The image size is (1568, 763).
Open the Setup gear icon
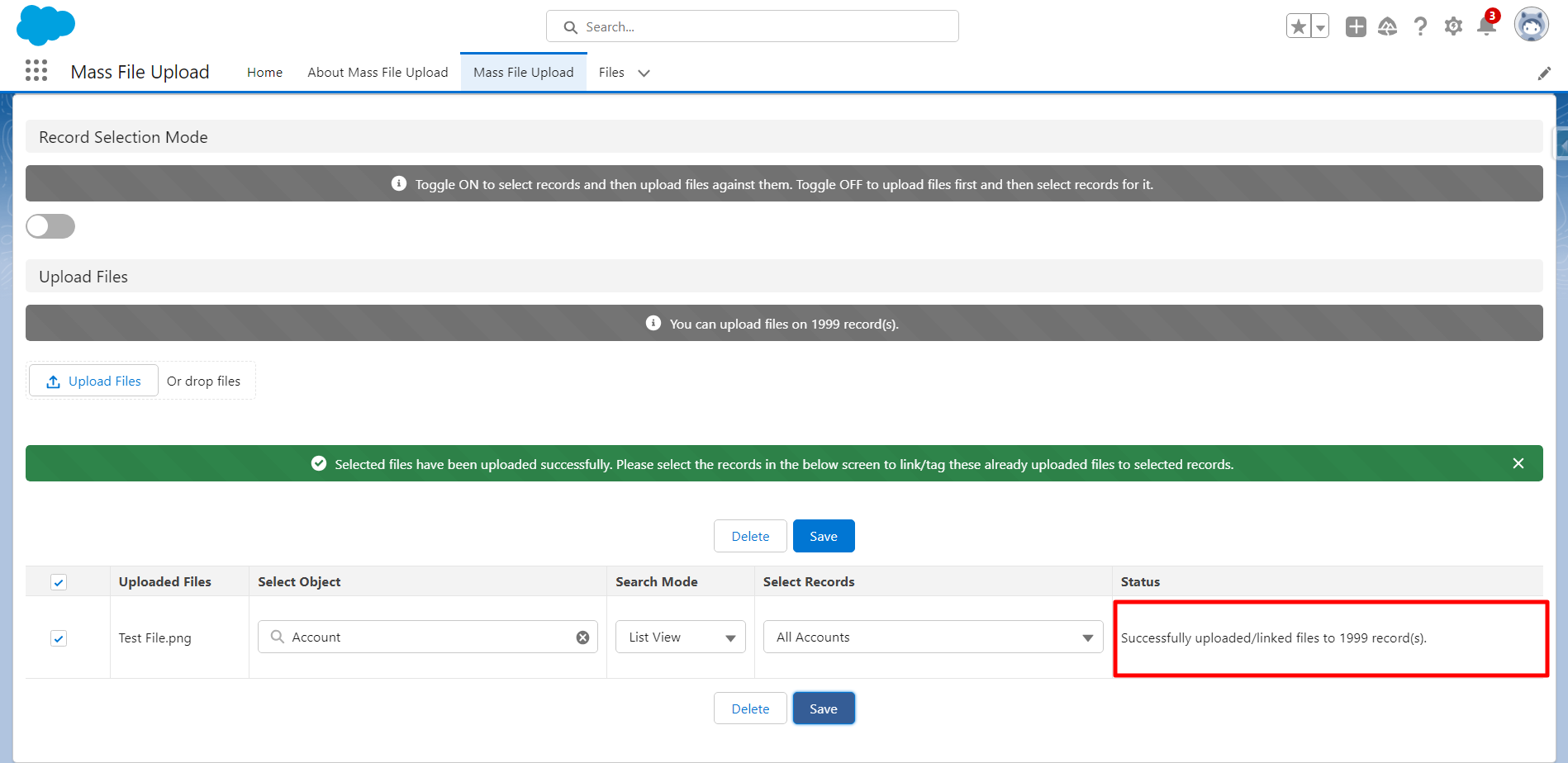pyautogui.click(x=1453, y=26)
